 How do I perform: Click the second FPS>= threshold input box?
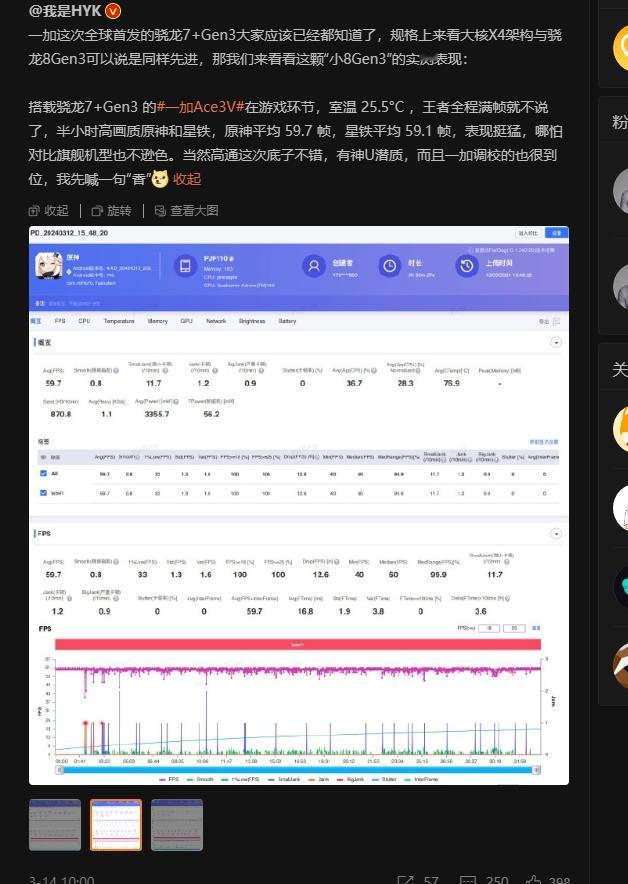click(514, 628)
